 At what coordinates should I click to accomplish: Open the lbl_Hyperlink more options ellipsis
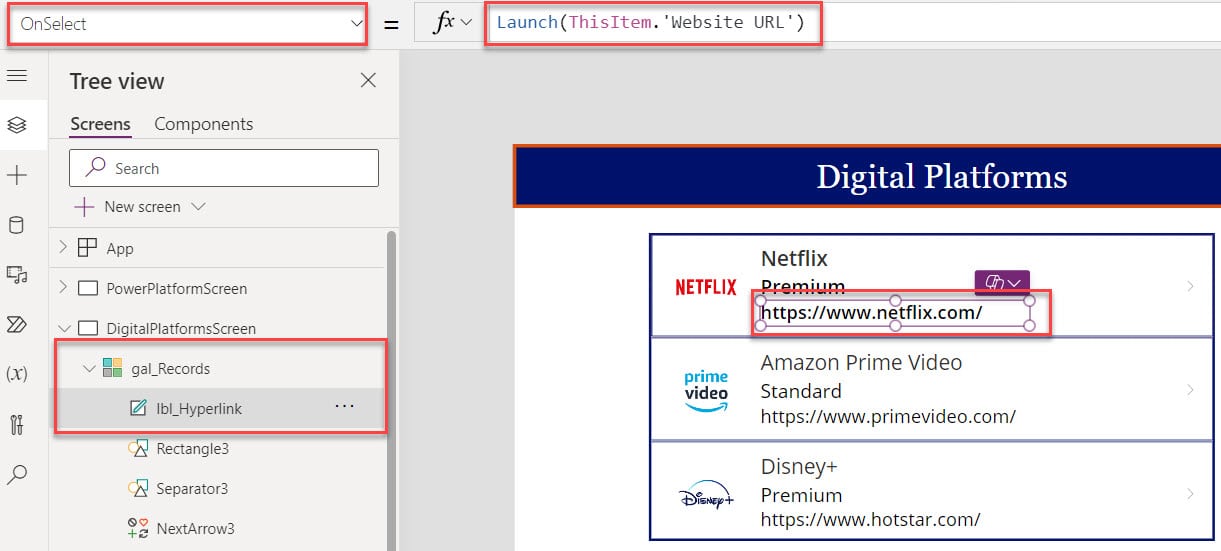click(344, 407)
